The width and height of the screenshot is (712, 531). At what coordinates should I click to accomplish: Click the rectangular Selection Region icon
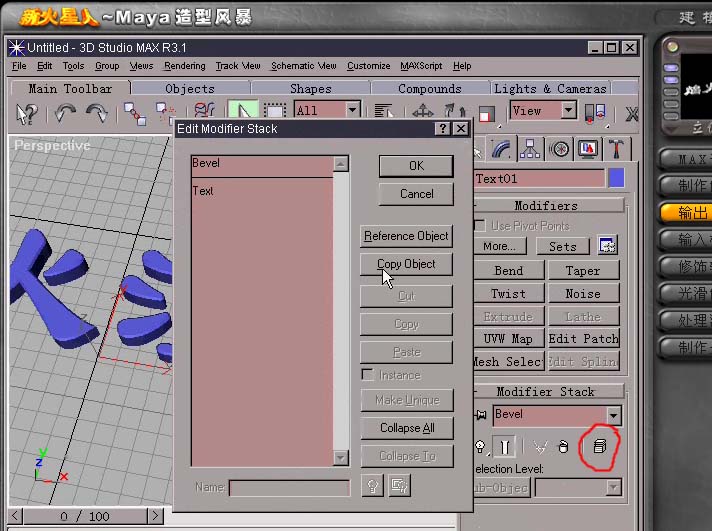point(275,110)
